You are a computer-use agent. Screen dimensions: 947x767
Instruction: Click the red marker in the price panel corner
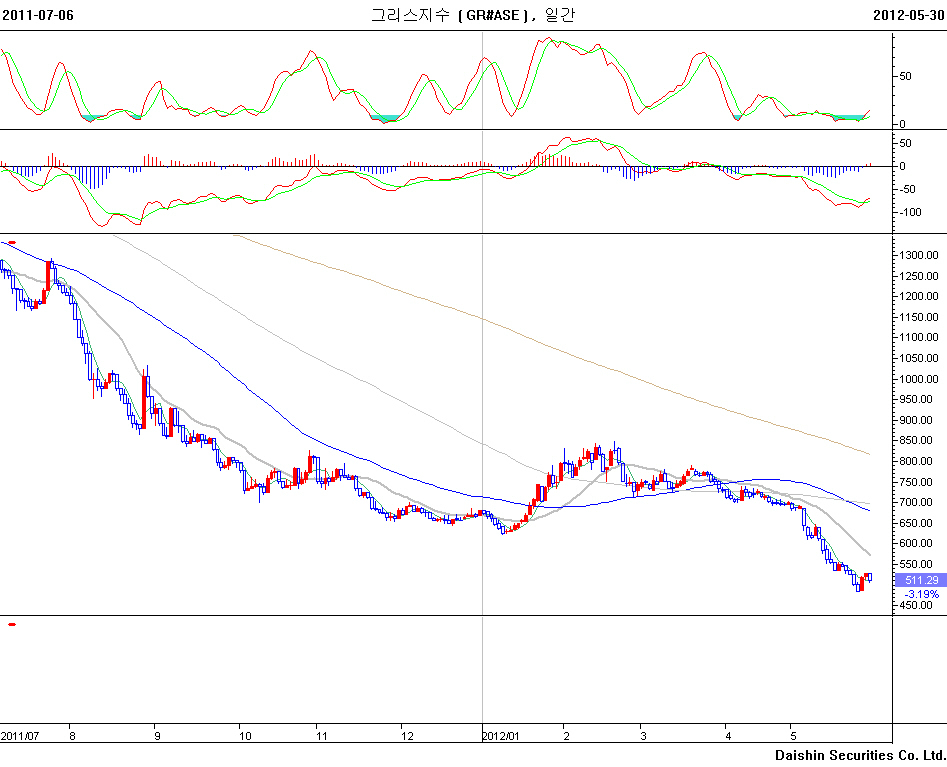[x=12, y=242]
